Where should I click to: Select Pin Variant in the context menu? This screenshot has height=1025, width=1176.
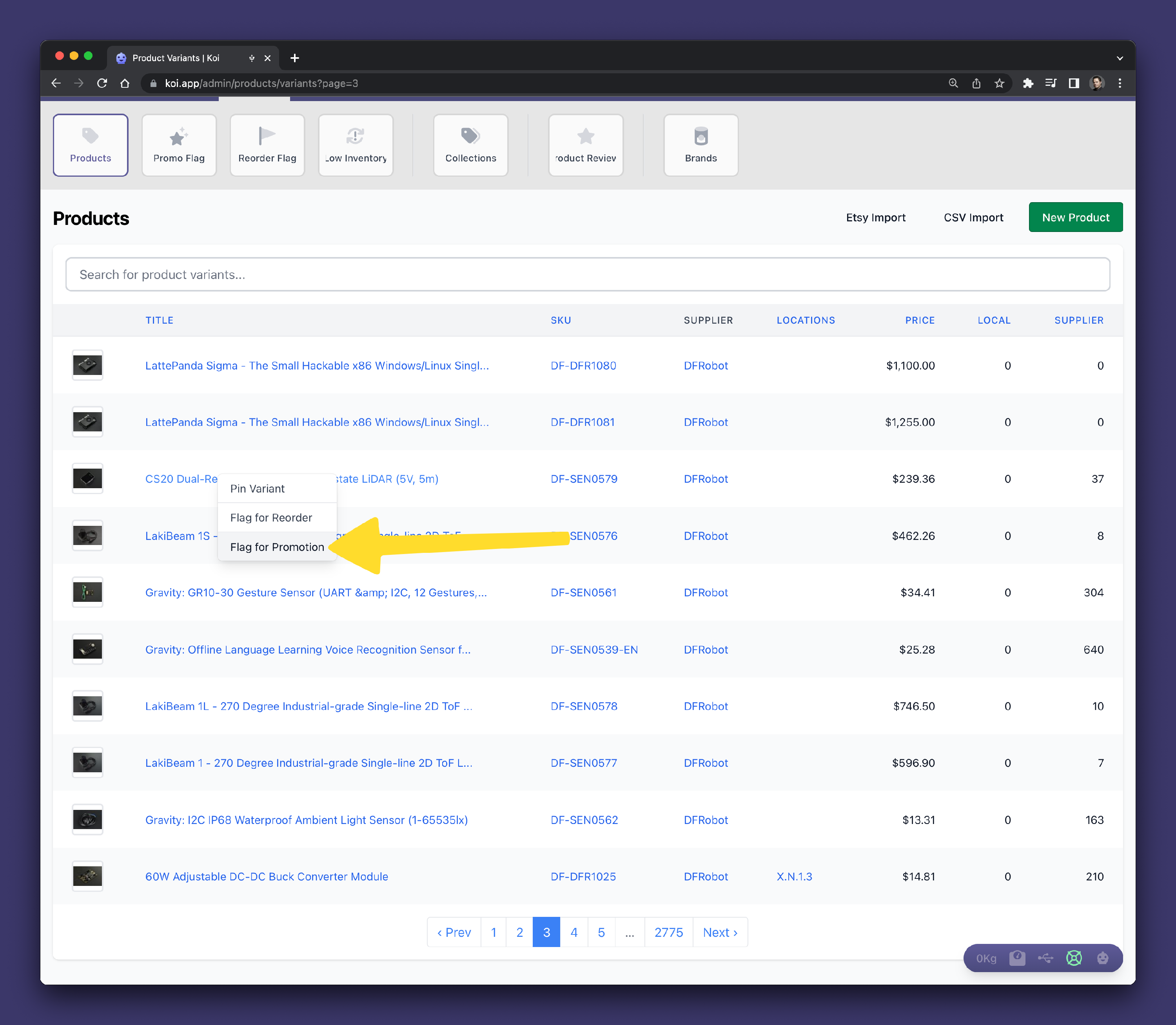pos(257,489)
